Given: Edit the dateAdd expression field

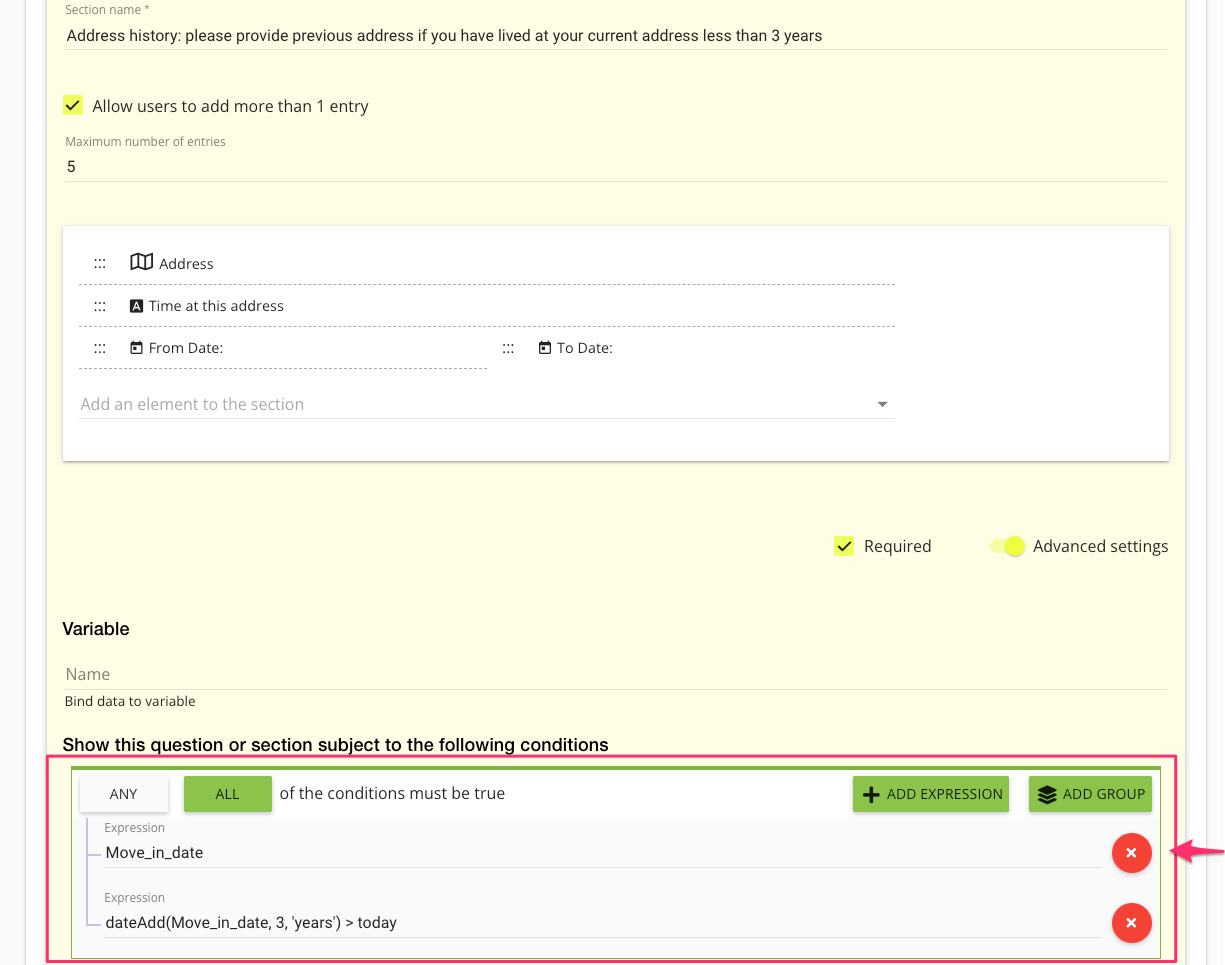Looking at the screenshot, I should [x=600, y=923].
